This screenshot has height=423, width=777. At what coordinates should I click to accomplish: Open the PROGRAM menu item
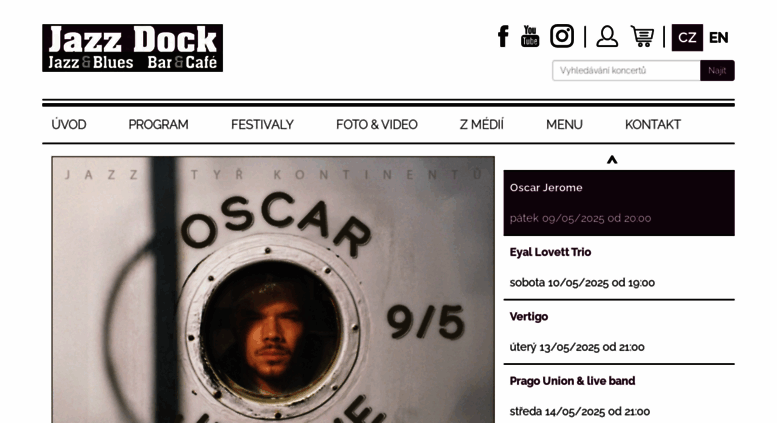[159, 124]
